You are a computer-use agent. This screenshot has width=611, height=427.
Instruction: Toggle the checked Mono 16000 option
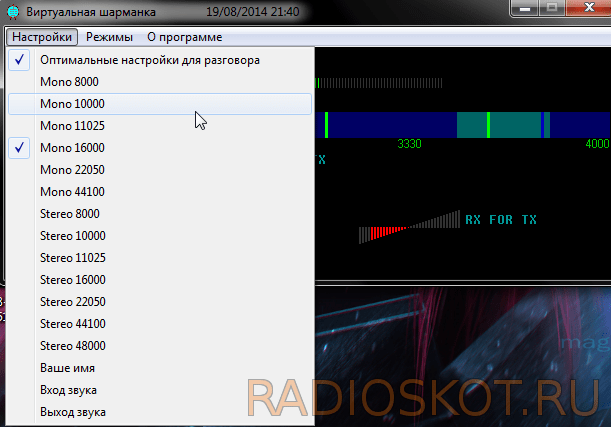[x=160, y=148]
